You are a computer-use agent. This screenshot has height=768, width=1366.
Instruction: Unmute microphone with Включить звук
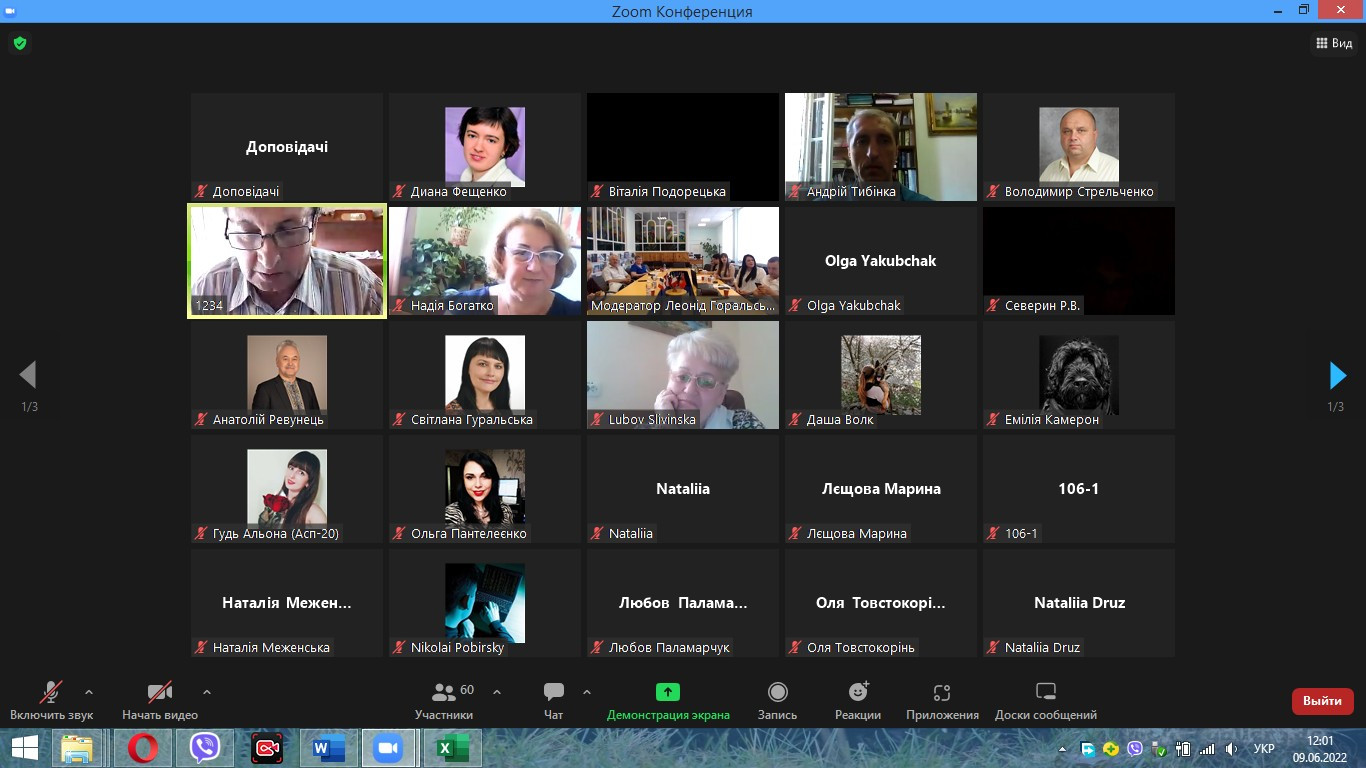(51, 692)
